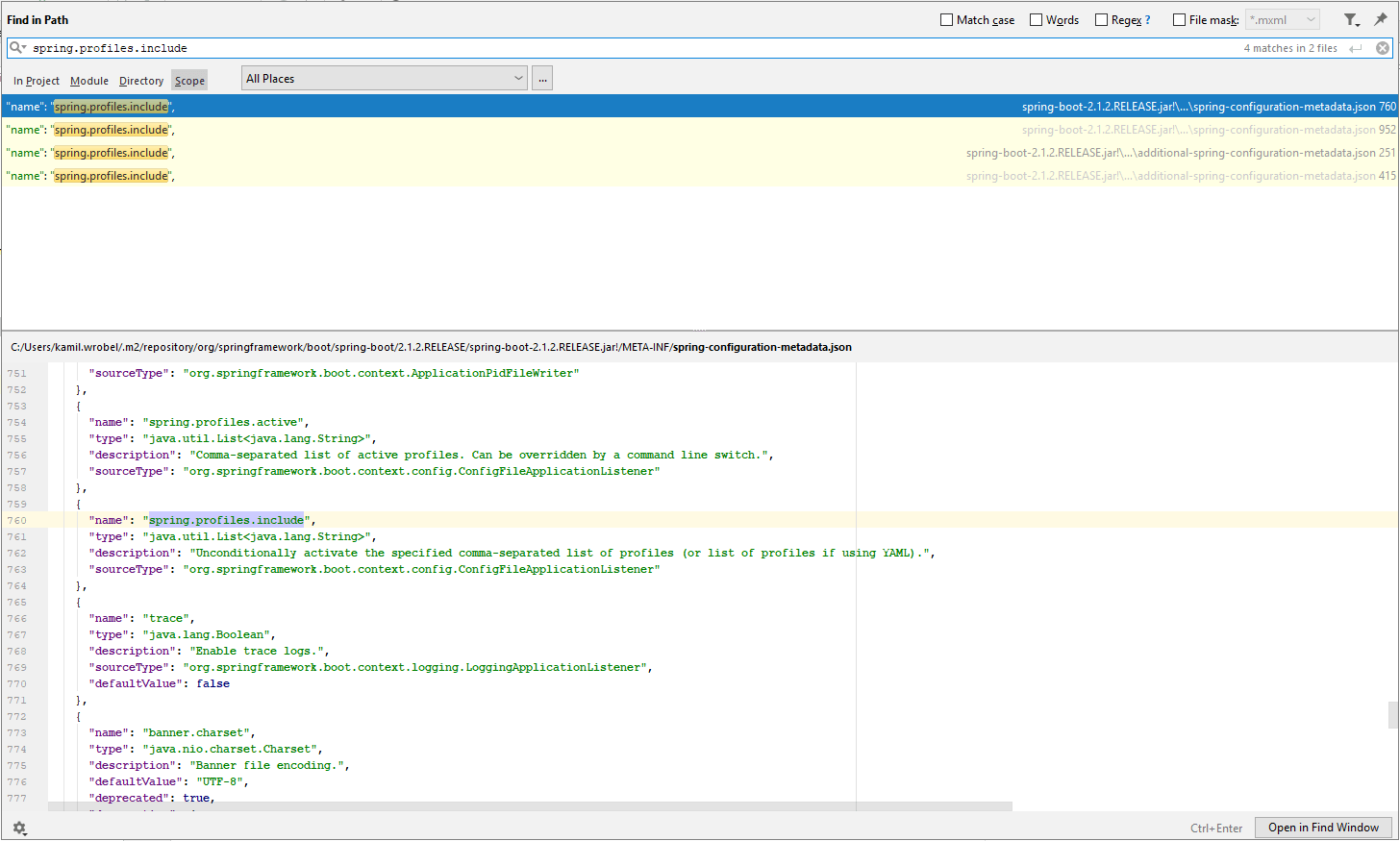This screenshot has height=841, width=1400.
Task: Click "Comma-separated list of active profiles" description
Action: coord(432,455)
